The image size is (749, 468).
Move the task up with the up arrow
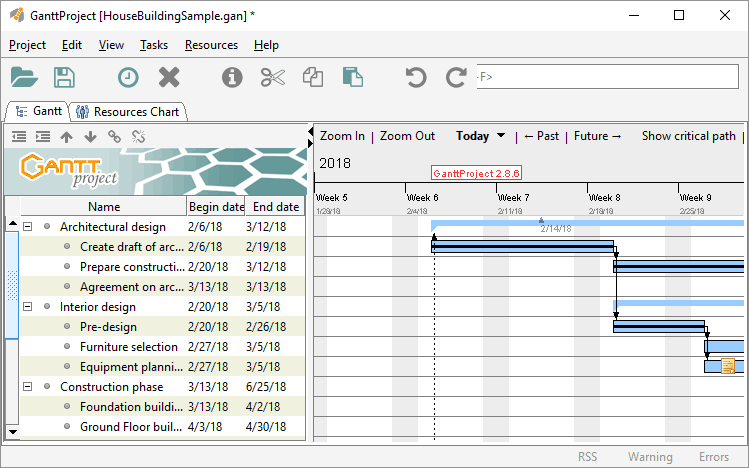point(66,136)
